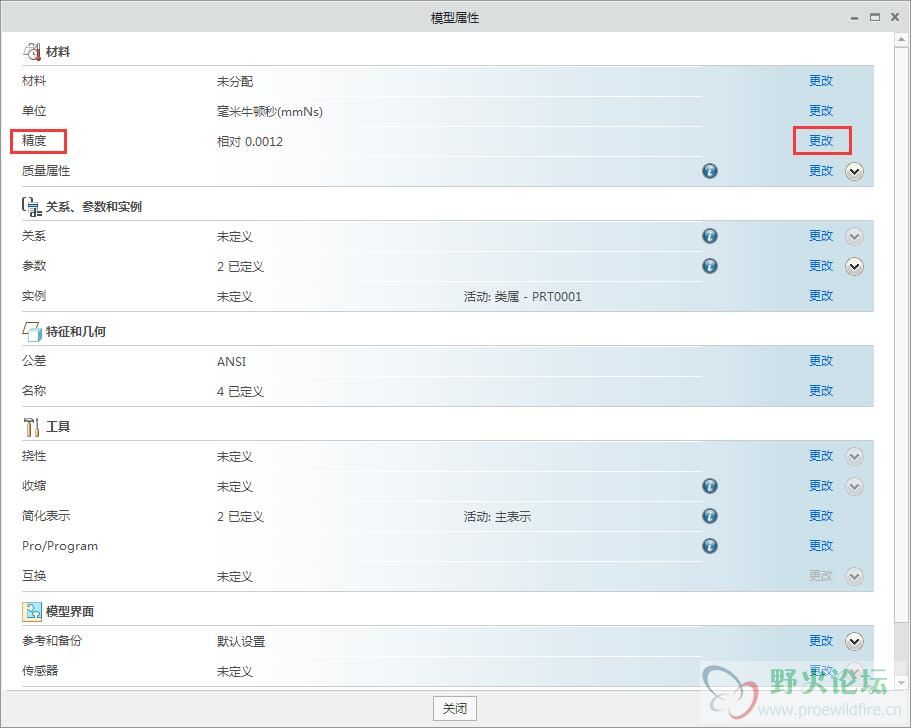
Task: Expand the 参数 row chevron
Action: (854, 267)
